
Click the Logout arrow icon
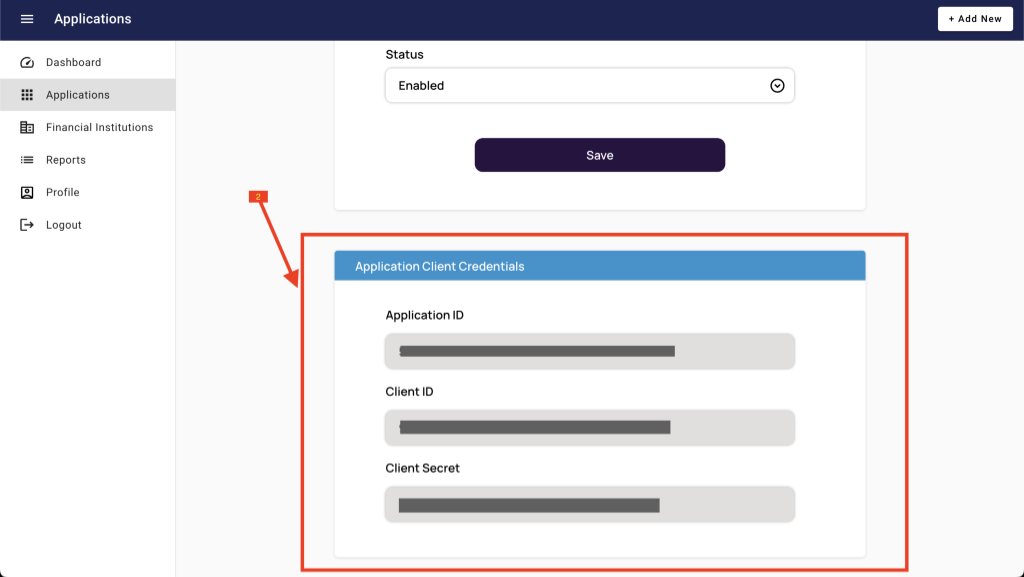[x=27, y=225]
